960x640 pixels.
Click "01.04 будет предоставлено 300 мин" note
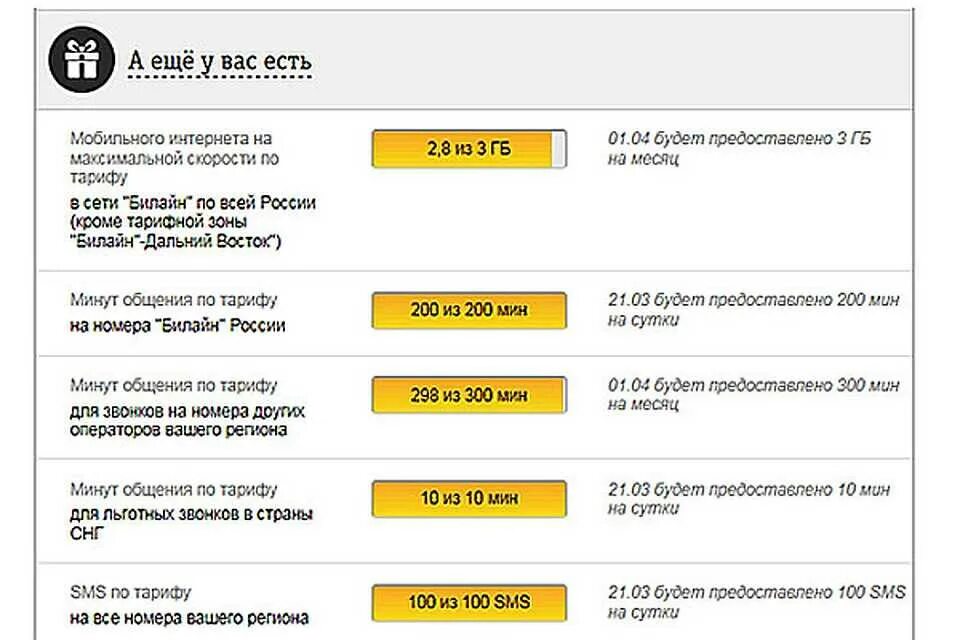(x=754, y=394)
